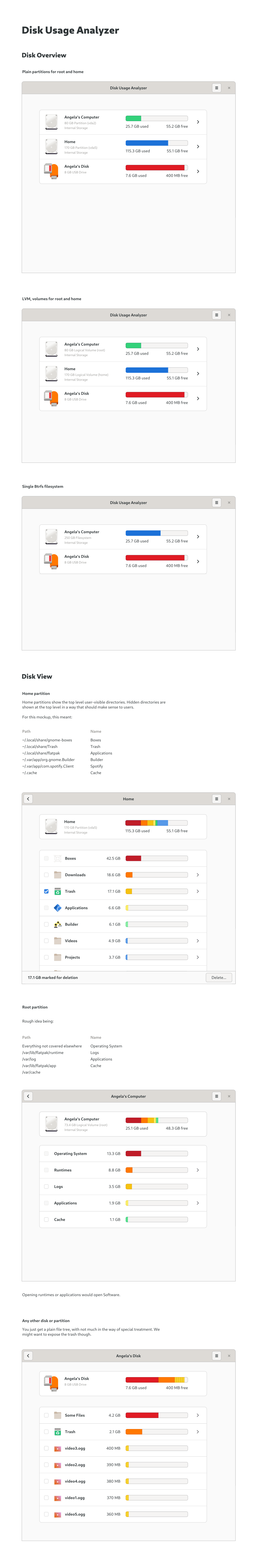
Task: Open Angela's Computer chevron in Btrfs window
Action: (x=198, y=536)
